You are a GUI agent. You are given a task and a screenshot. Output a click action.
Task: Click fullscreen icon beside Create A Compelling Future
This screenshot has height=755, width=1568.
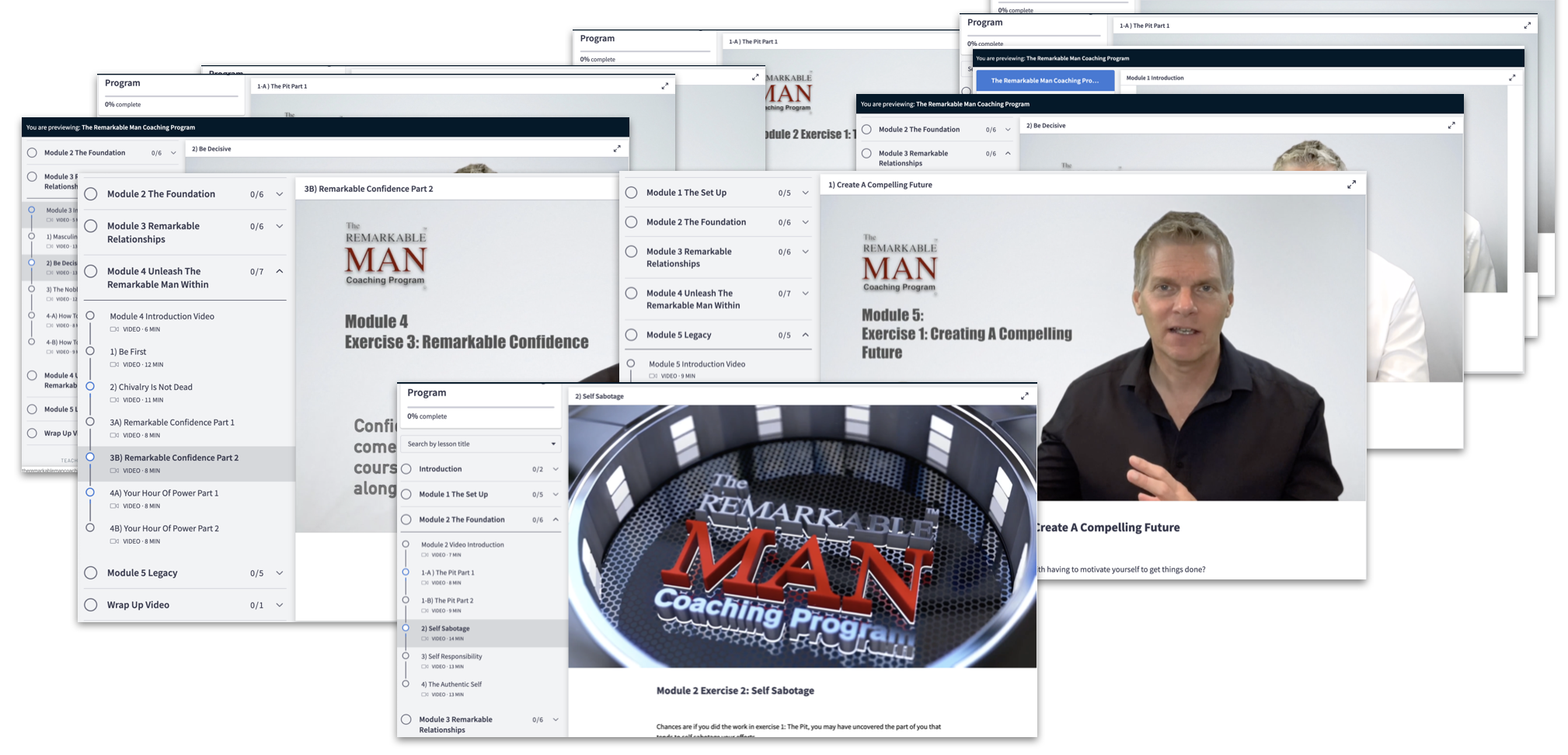tap(1351, 185)
